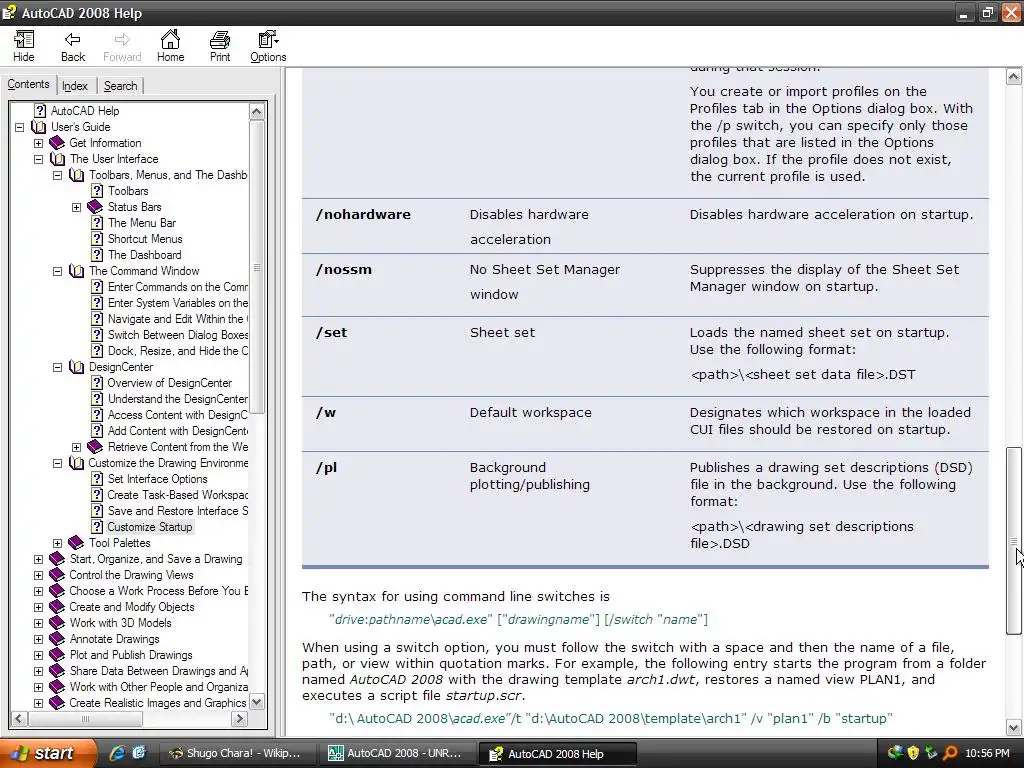Click Work with 3D Models book icon
The height and width of the screenshot is (768, 1024).
pos(57,623)
